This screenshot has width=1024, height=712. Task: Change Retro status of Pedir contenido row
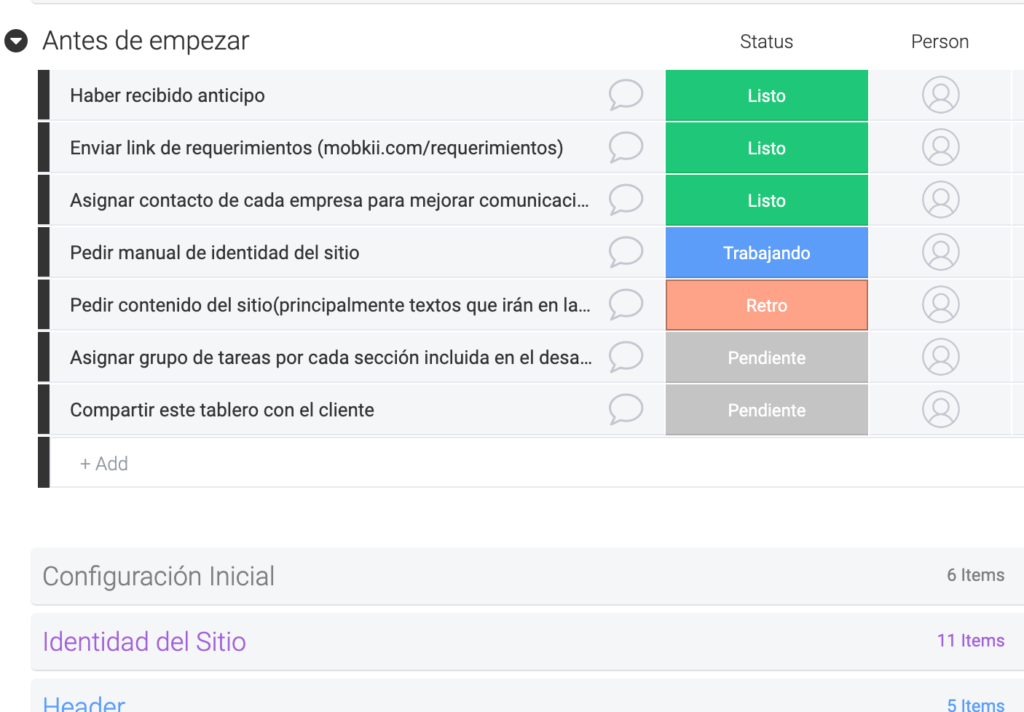(767, 305)
